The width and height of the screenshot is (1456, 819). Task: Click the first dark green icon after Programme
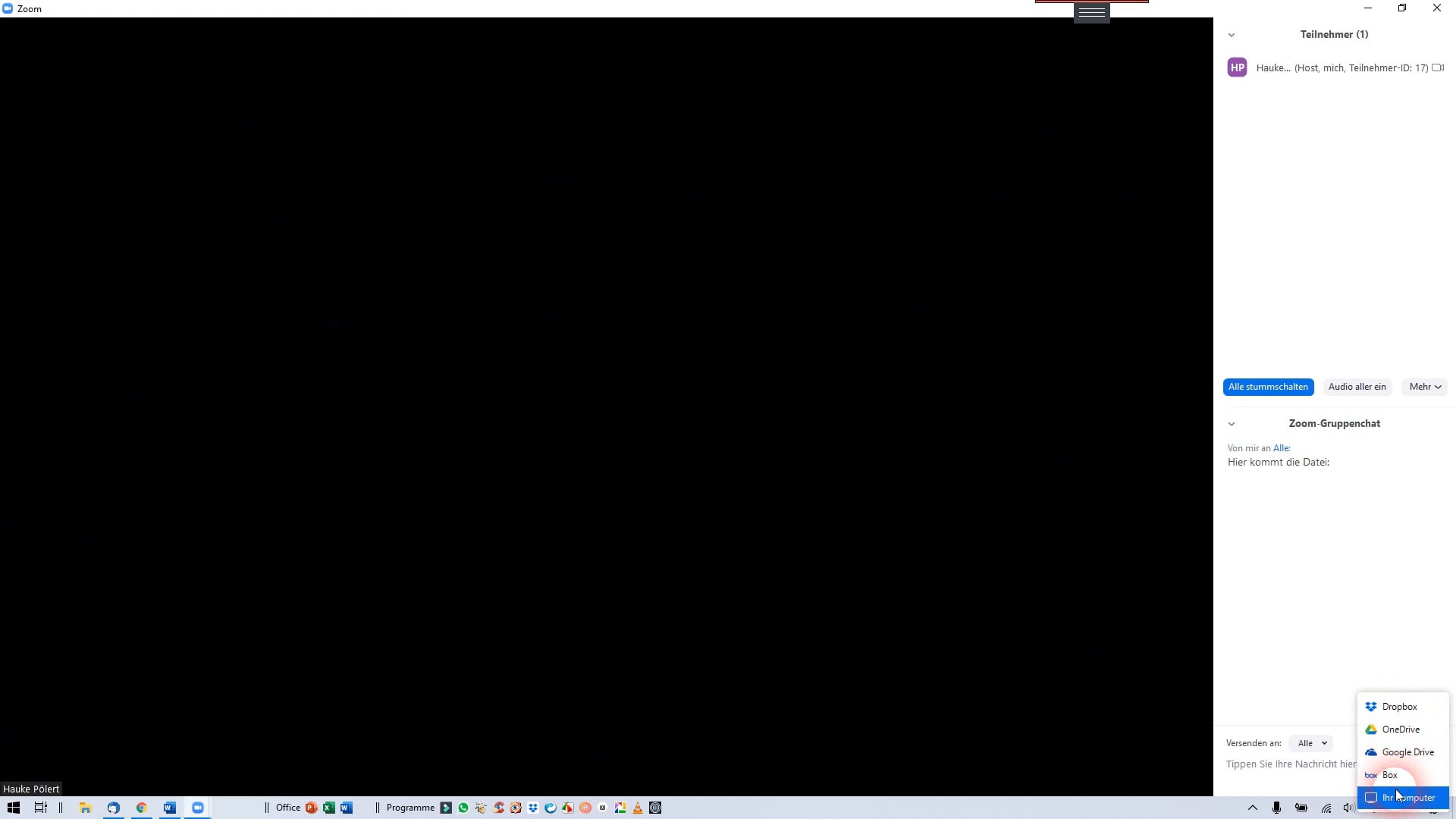click(x=446, y=808)
